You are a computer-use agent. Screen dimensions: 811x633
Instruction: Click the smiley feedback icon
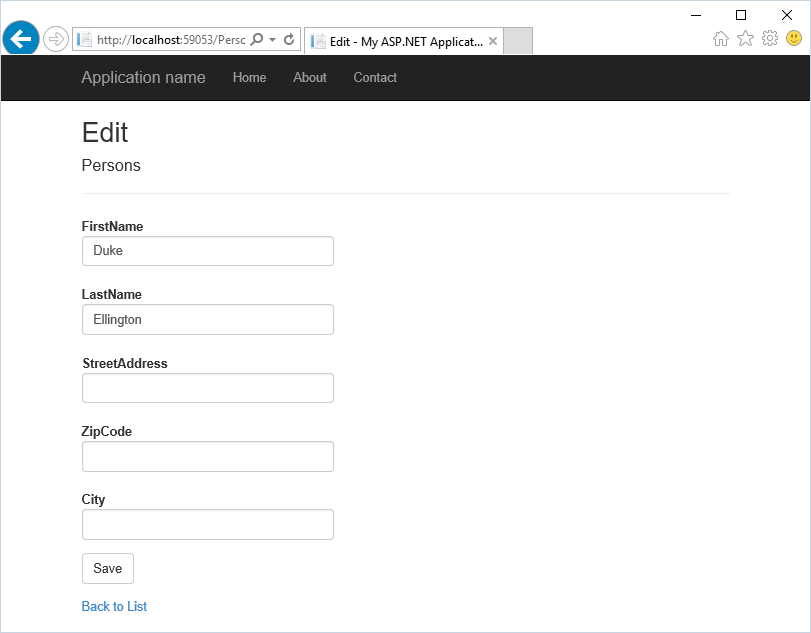coord(793,38)
